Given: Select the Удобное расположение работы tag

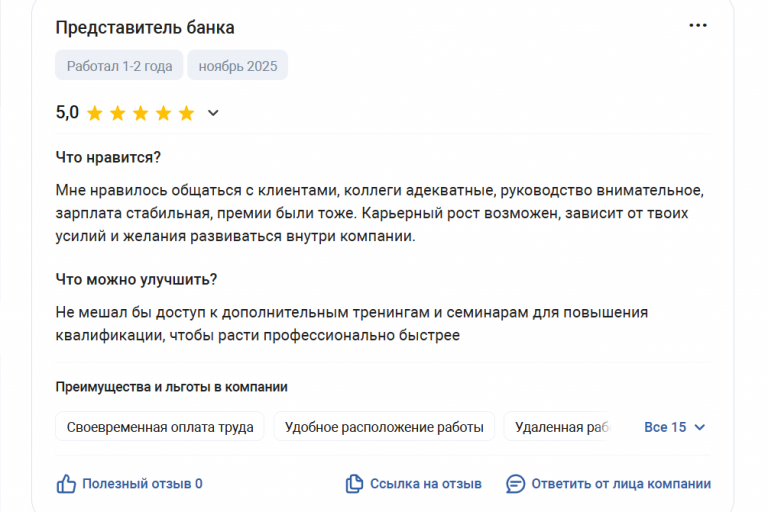Looking at the screenshot, I should point(384,427).
